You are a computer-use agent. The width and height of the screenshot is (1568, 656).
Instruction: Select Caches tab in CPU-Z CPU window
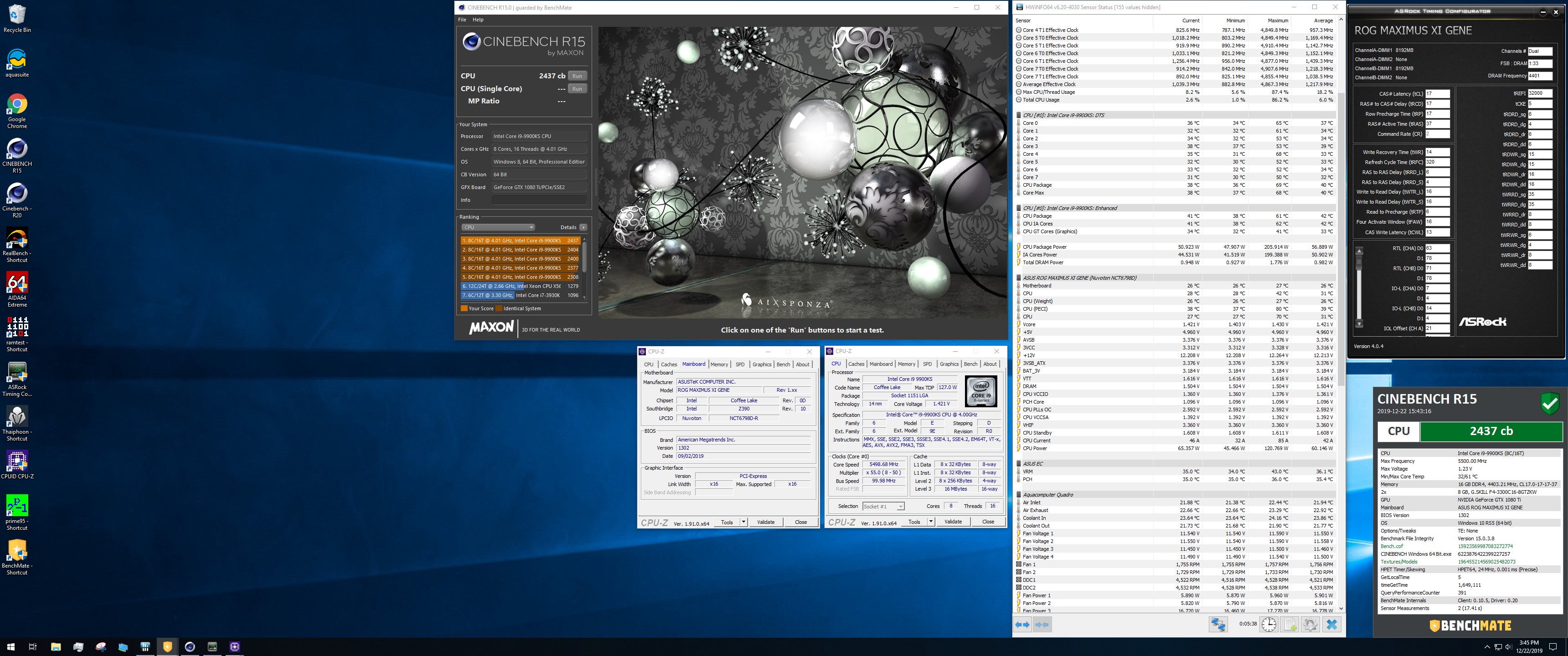856,364
